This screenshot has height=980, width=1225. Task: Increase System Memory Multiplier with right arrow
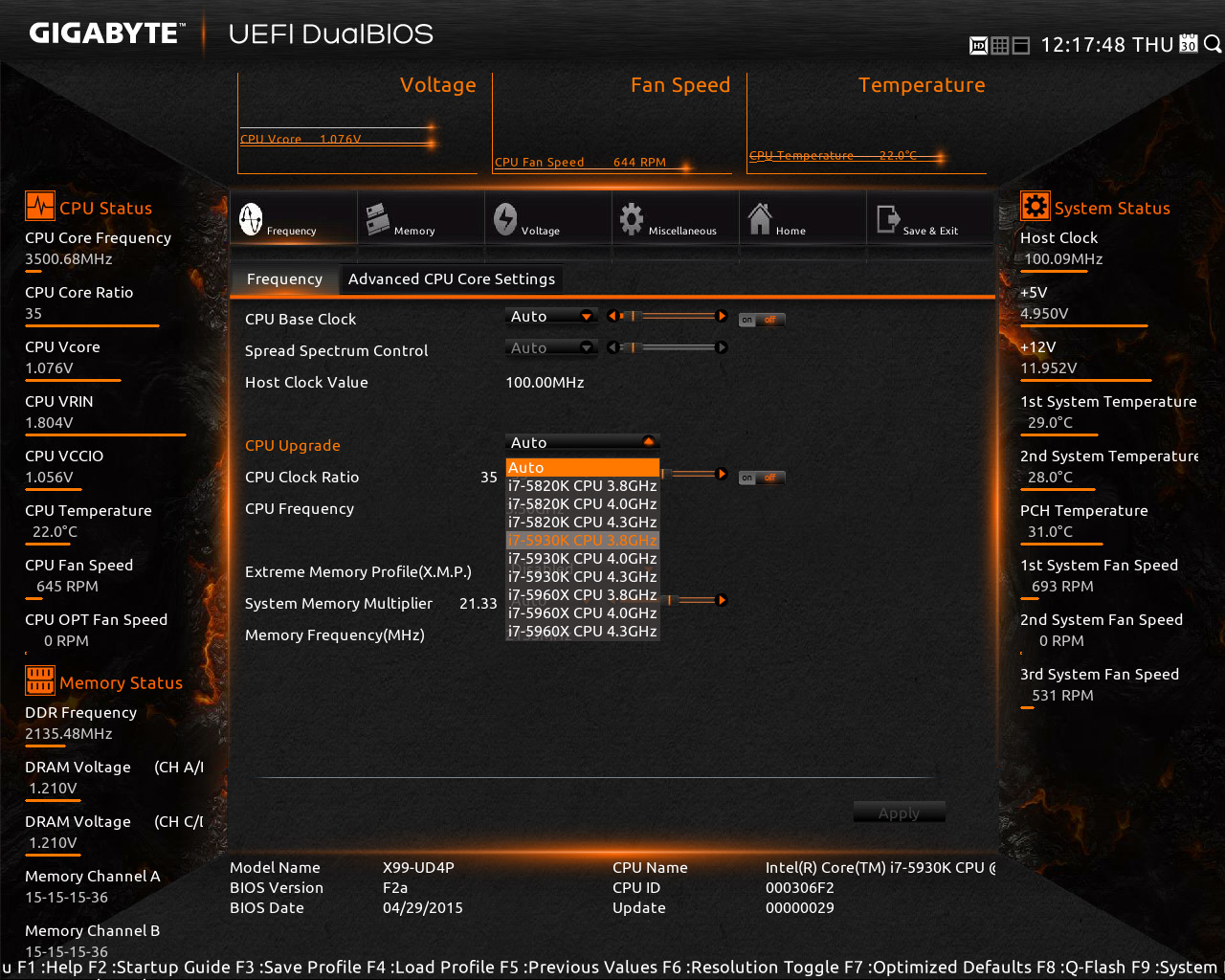pyautogui.click(x=723, y=600)
